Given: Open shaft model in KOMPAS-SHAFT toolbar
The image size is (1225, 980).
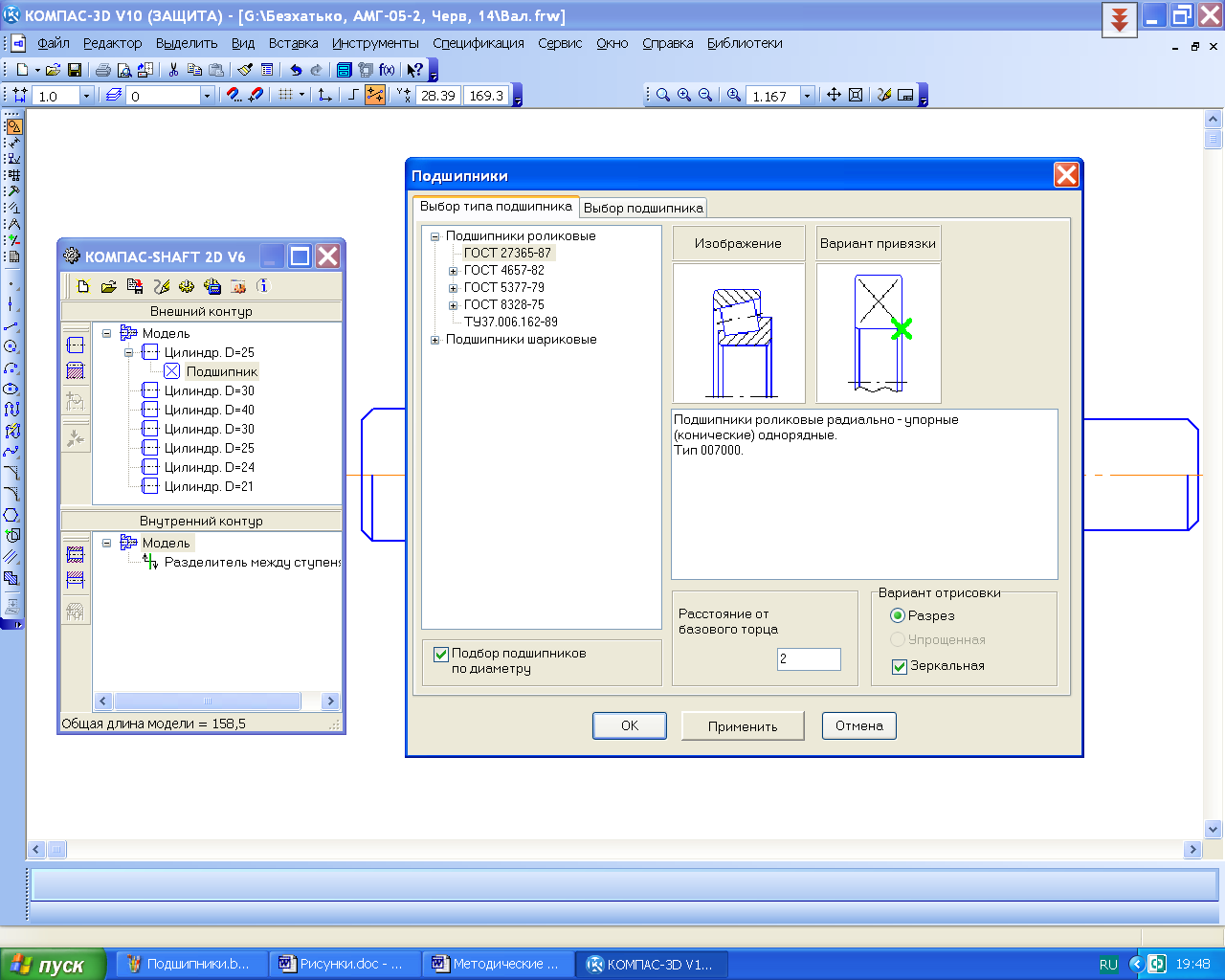Looking at the screenshot, I should coord(109,286).
